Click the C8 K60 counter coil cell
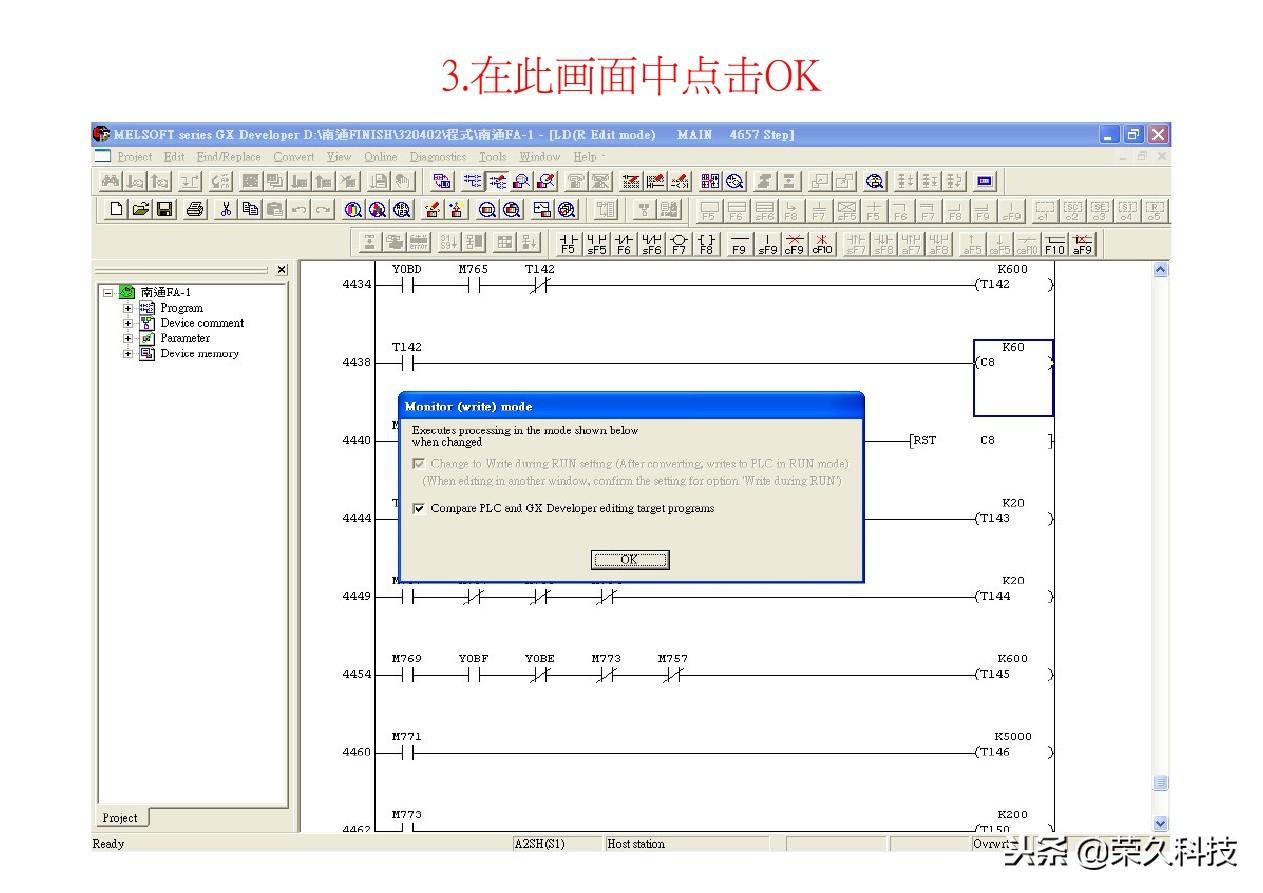 (x=1013, y=377)
